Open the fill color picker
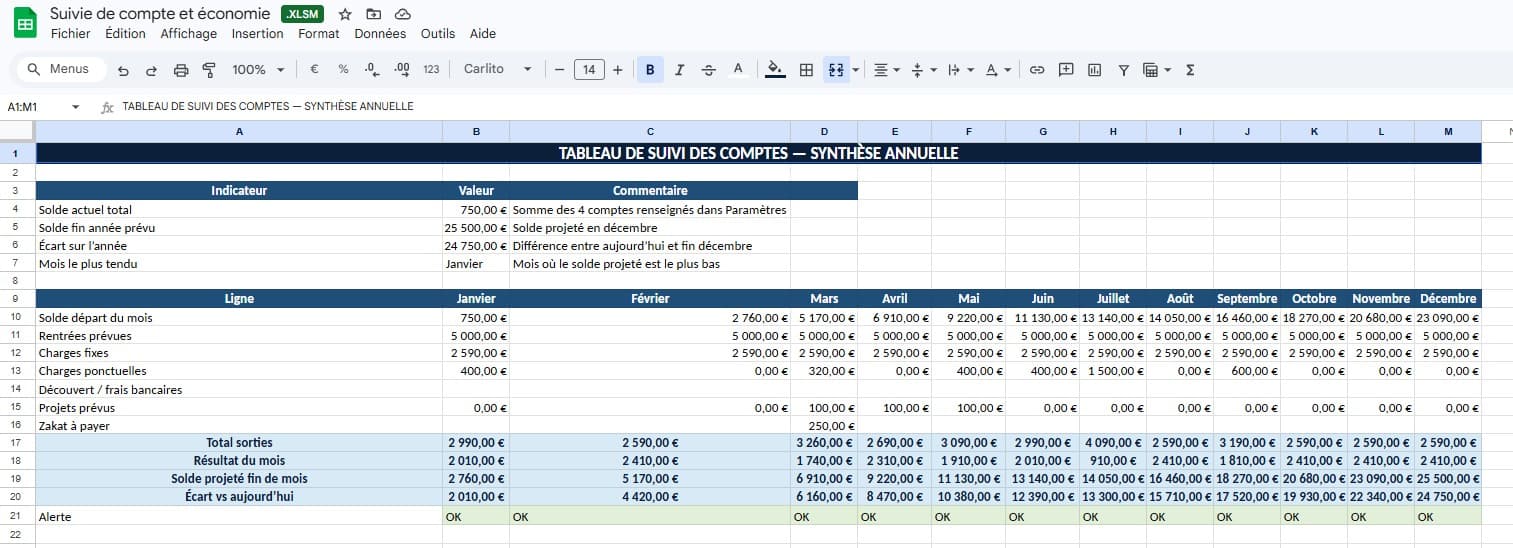 (775, 70)
